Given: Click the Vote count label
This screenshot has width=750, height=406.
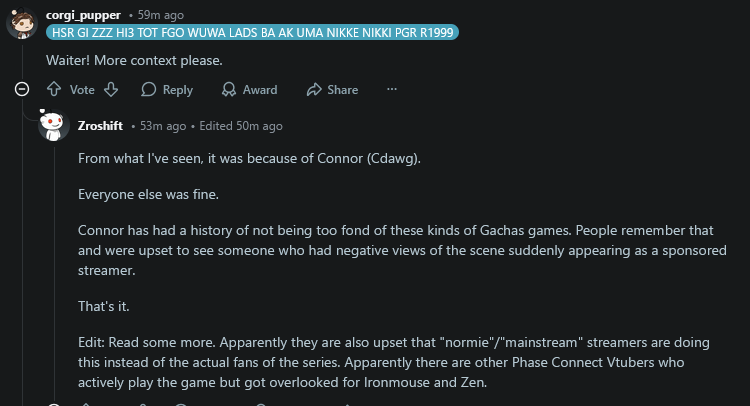Looking at the screenshot, I should point(82,90).
